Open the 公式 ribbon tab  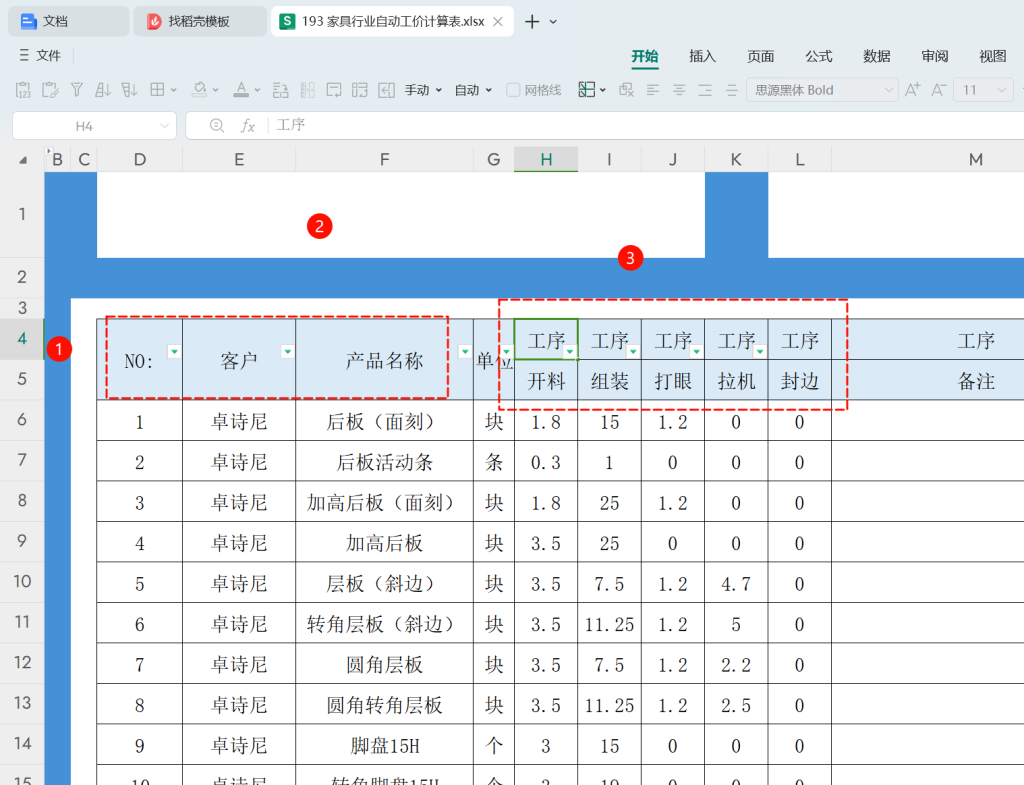click(818, 56)
